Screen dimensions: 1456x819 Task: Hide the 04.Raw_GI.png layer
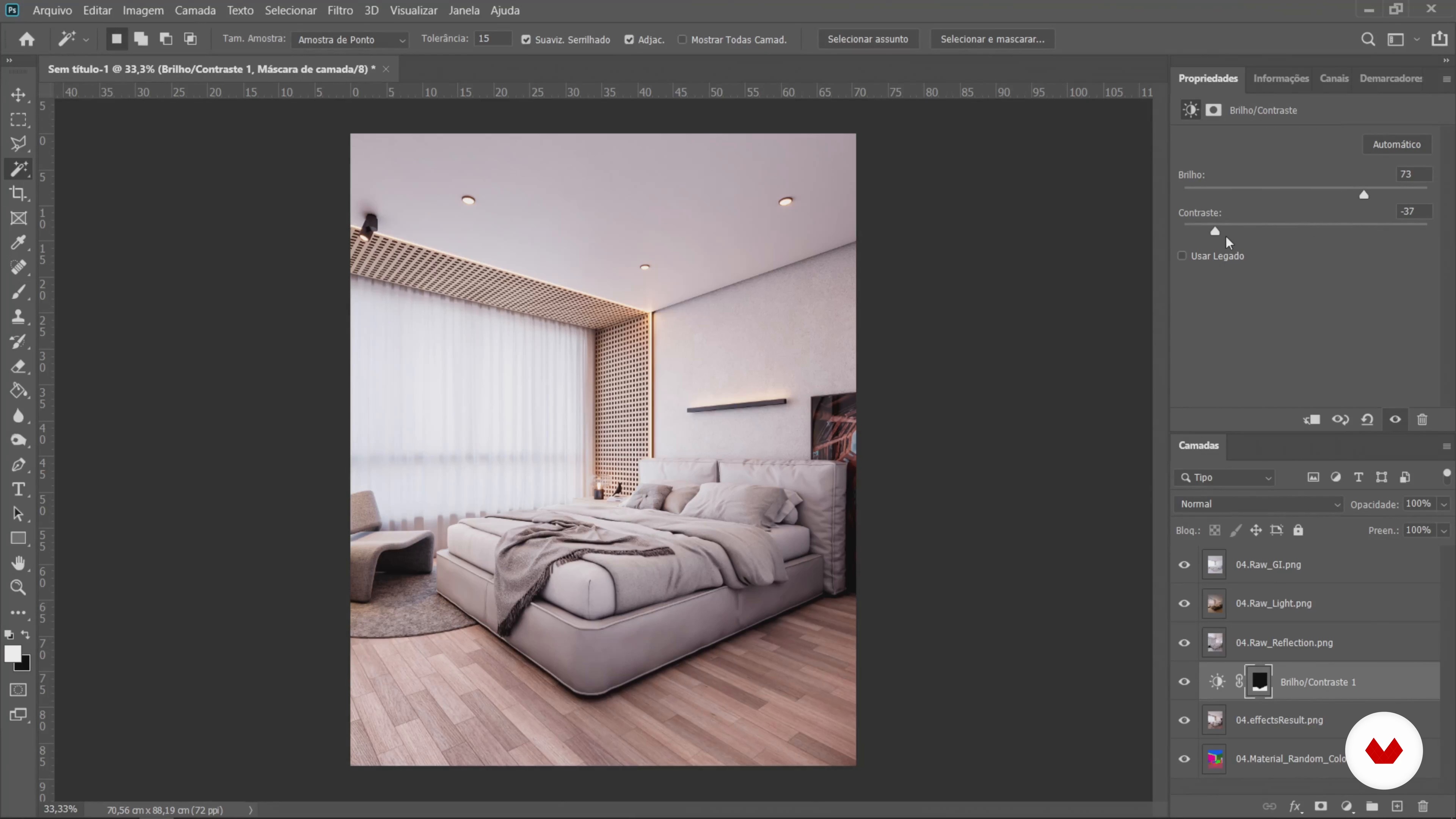1184,565
